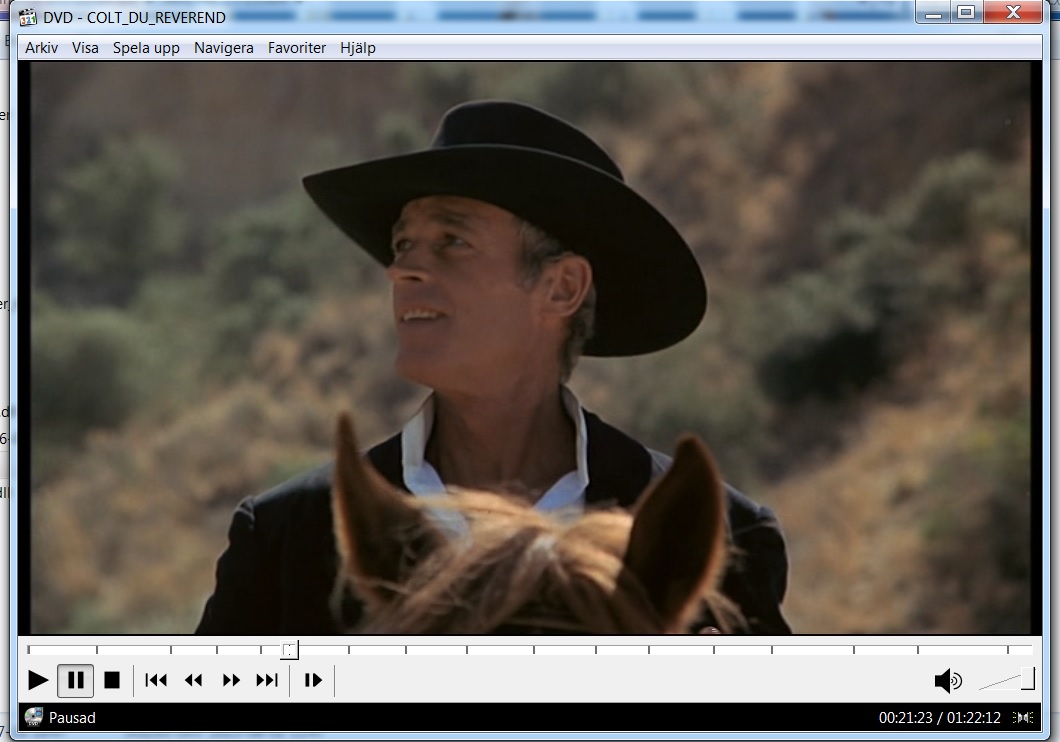This screenshot has width=1060, height=742.
Task: Toggle the Pause button
Action: (75, 681)
